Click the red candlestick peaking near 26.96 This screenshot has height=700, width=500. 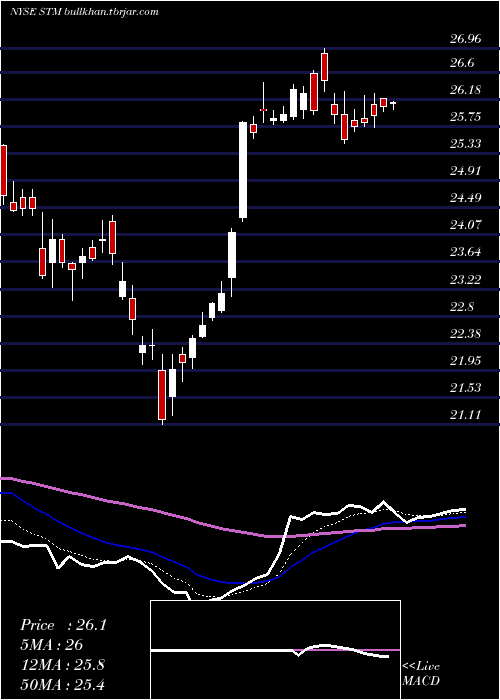[x=325, y=67]
